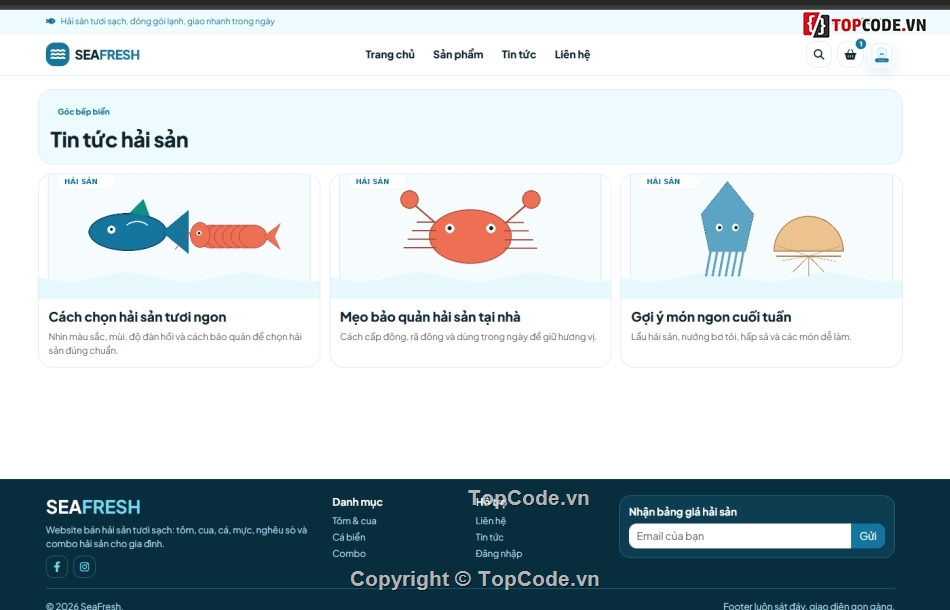Click the Gửi subscribe button

(868, 536)
